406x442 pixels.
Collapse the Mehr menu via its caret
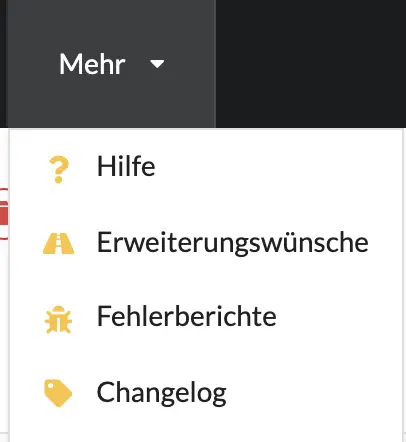point(157,63)
